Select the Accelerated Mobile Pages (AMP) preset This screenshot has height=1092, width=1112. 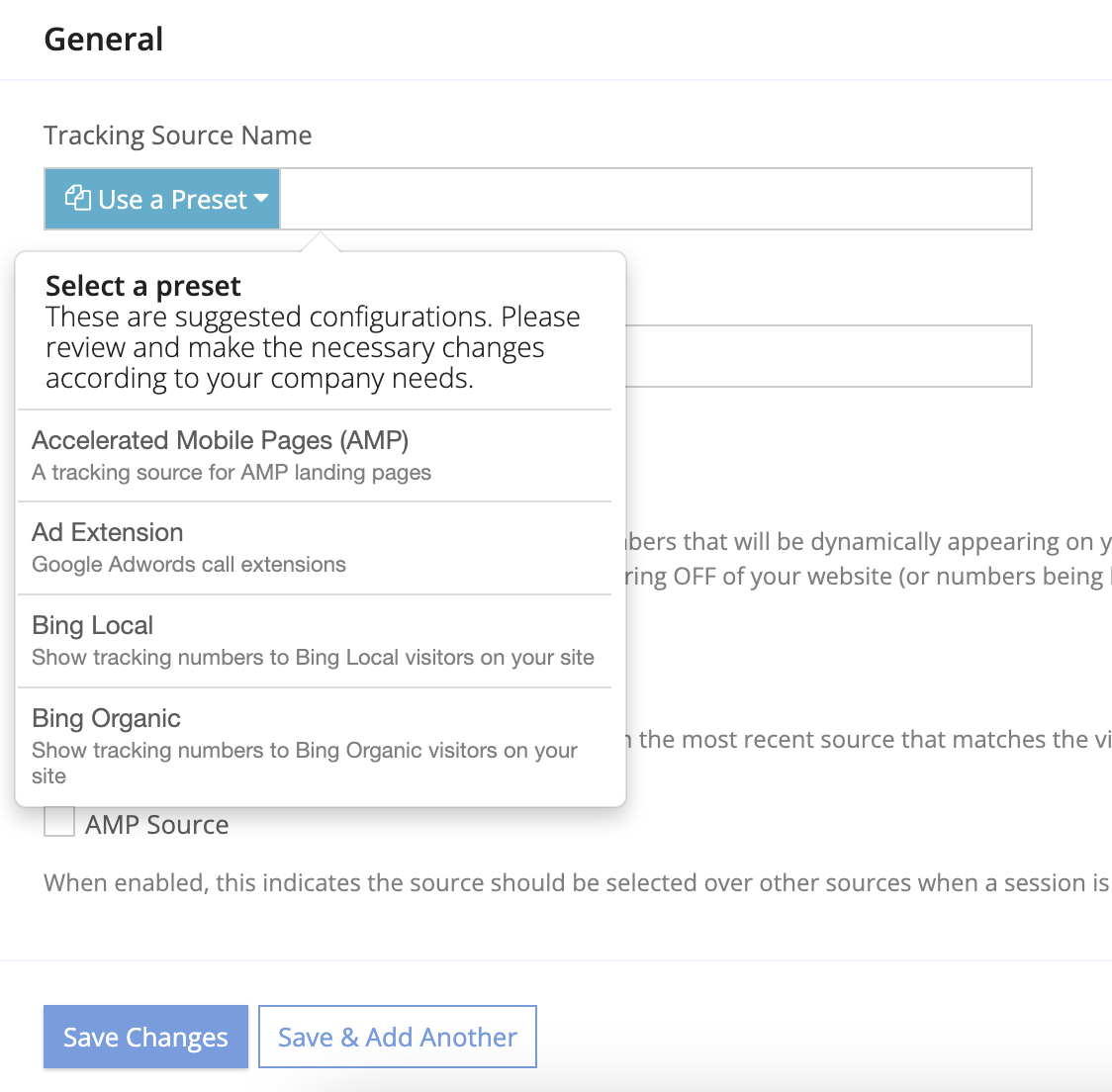(220, 440)
